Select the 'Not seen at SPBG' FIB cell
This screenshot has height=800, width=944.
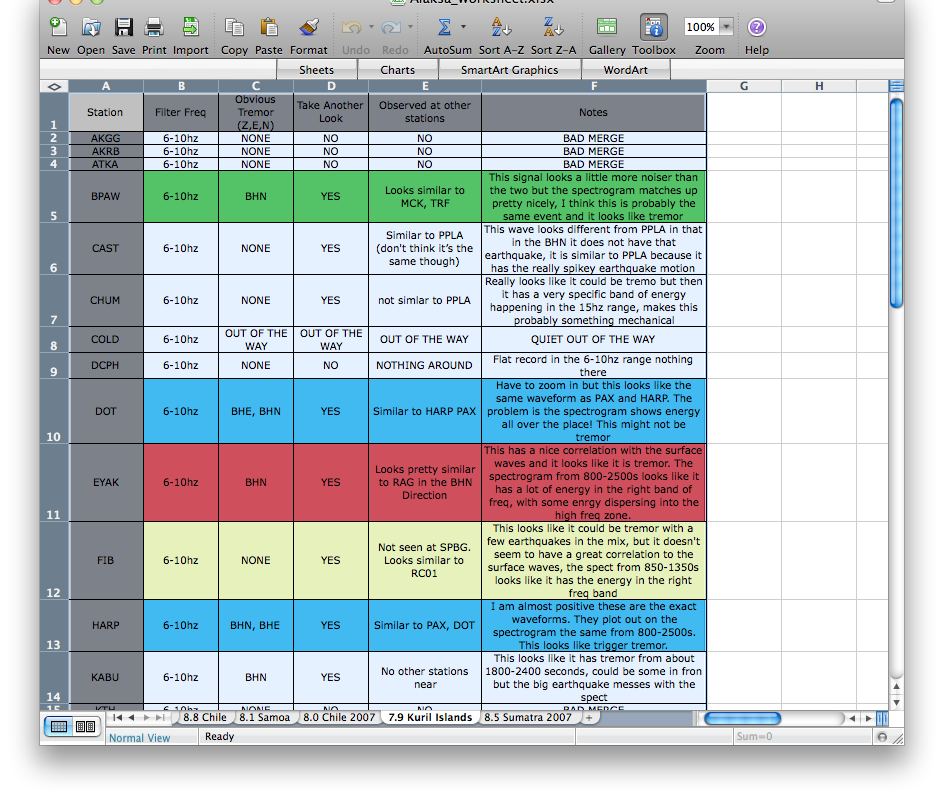tap(424, 560)
